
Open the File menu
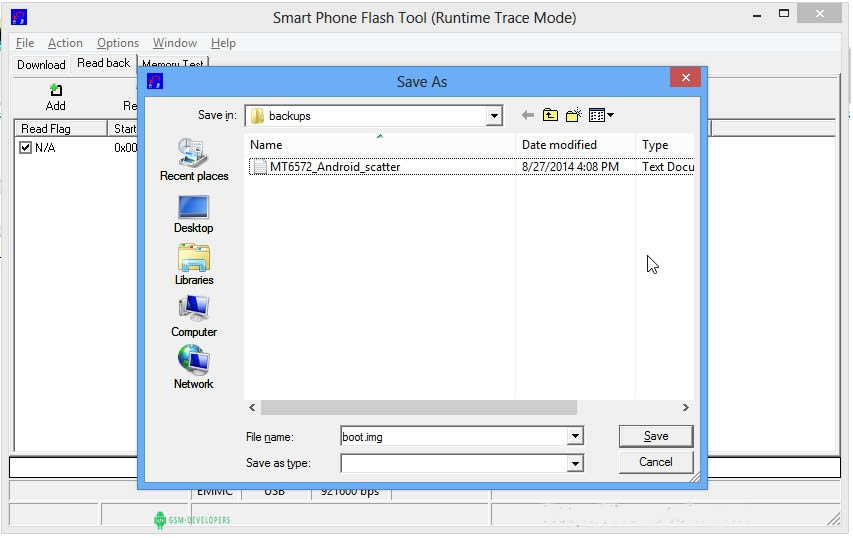point(25,43)
